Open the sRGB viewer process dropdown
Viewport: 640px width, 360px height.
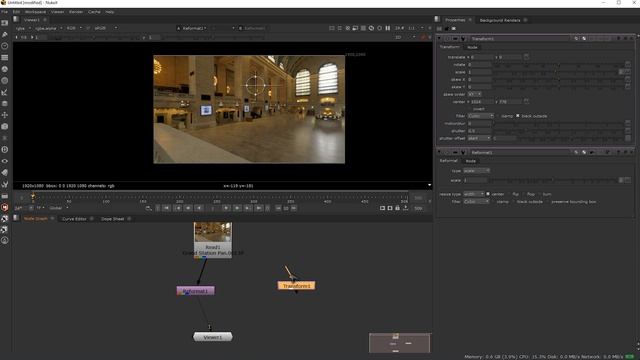(105, 28)
